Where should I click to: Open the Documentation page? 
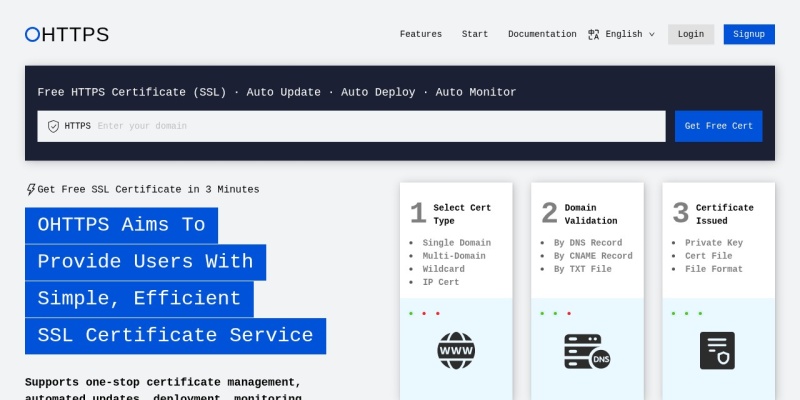pyautogui.click(x=542, y=34)
